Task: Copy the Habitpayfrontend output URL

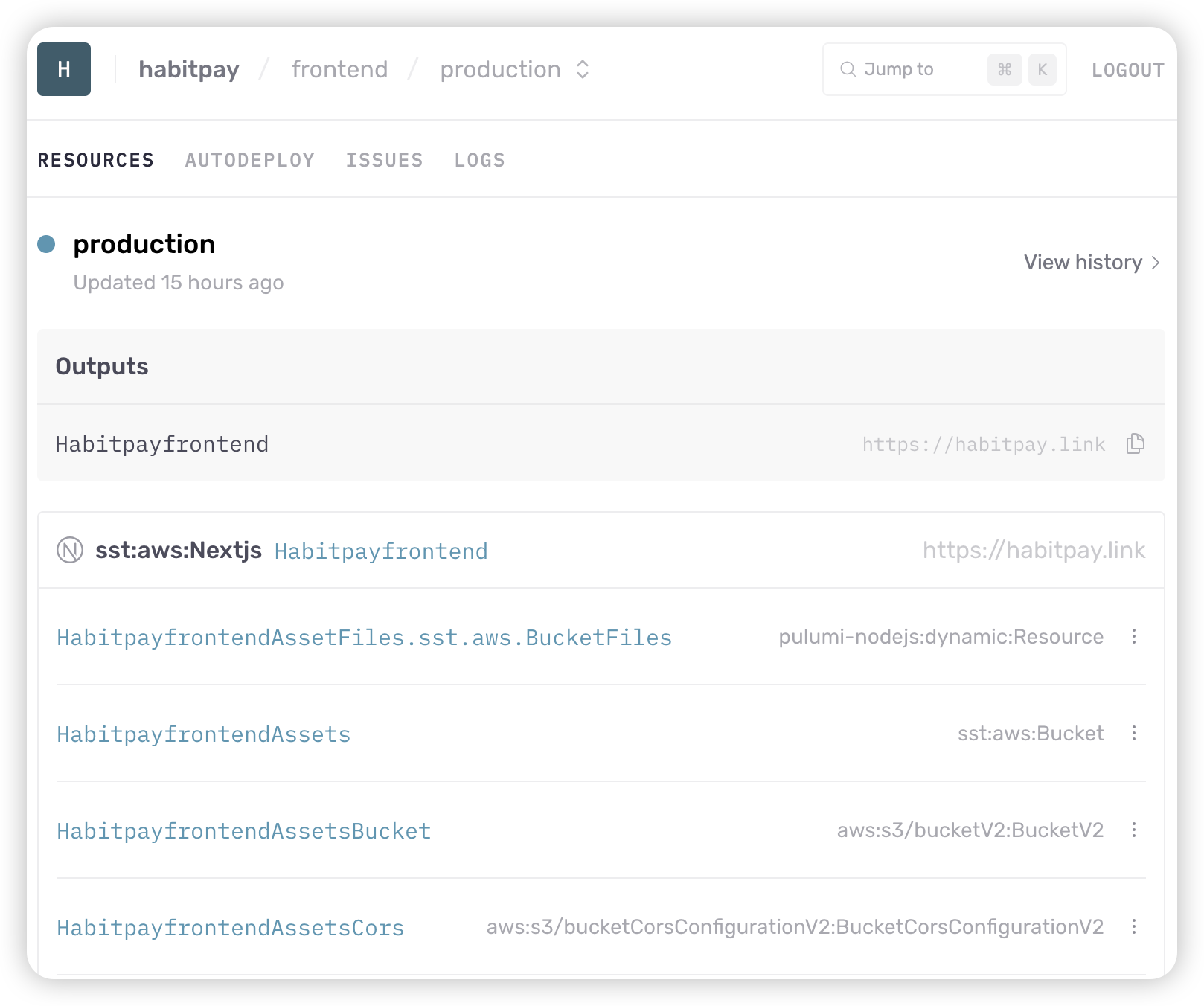Action: pos(1135,444)
